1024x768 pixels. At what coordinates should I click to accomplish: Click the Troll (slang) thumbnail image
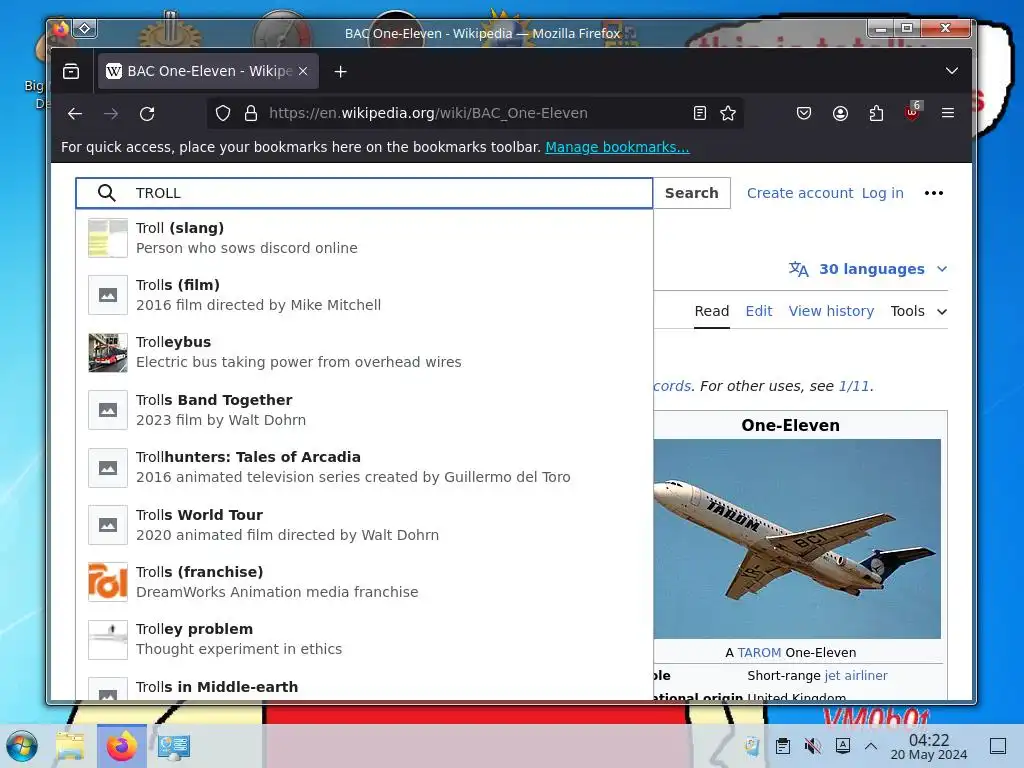click(x=108, y=238)
